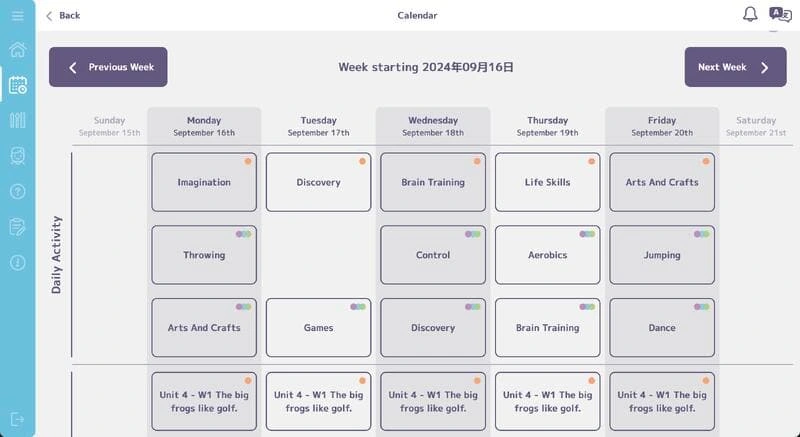The height and width of the screenshot is (437, 800).
Task: Click the help question mark sidebar icon
Action: point(17,191)
